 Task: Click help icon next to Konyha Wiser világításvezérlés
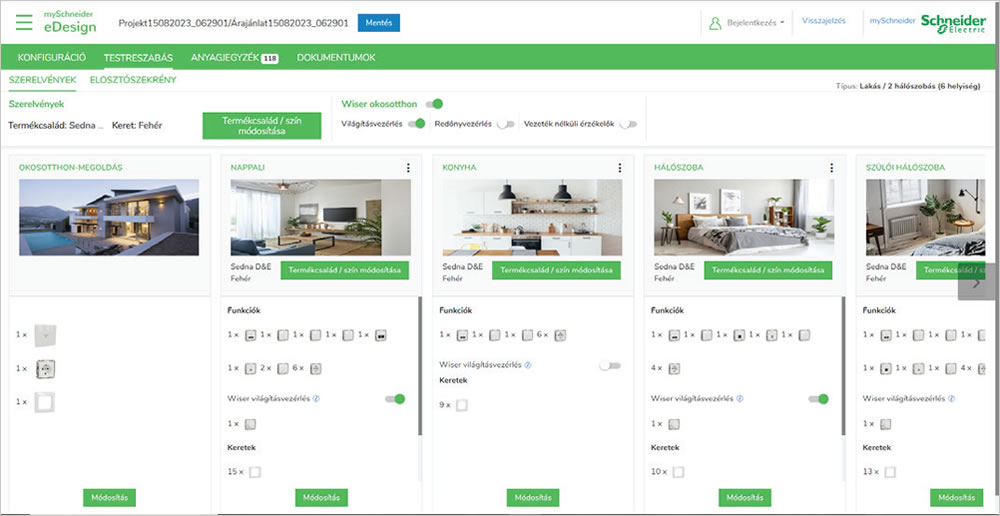529,365
